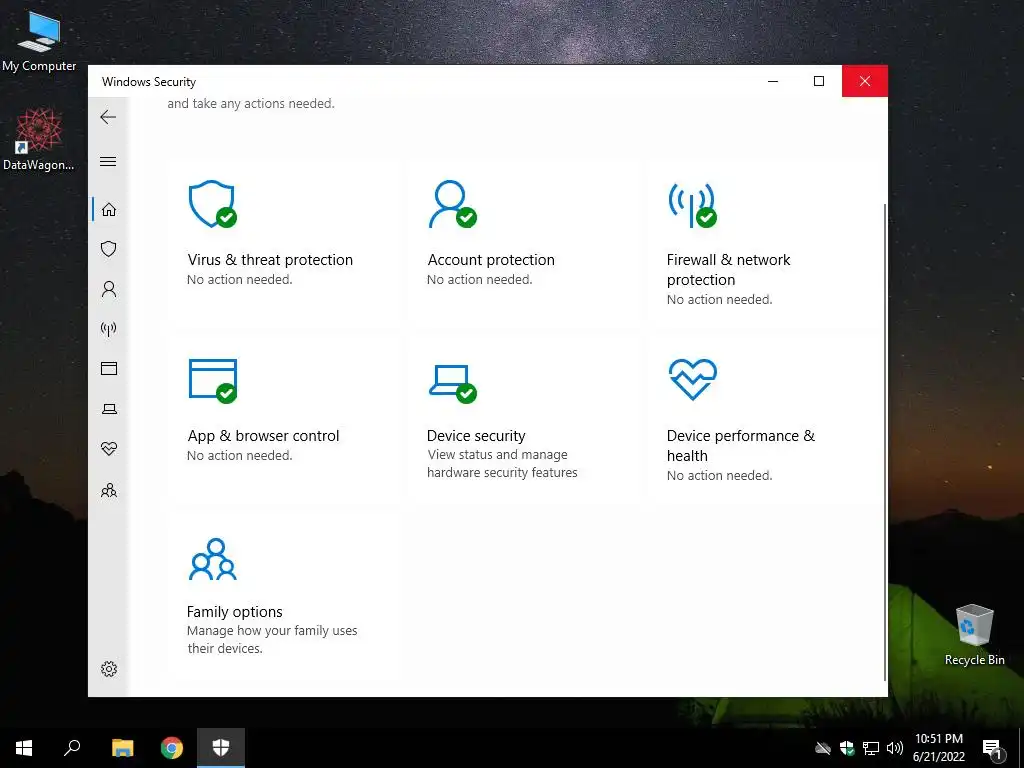
Task: Maximize the Windows Security window
Action: point(819,81)
